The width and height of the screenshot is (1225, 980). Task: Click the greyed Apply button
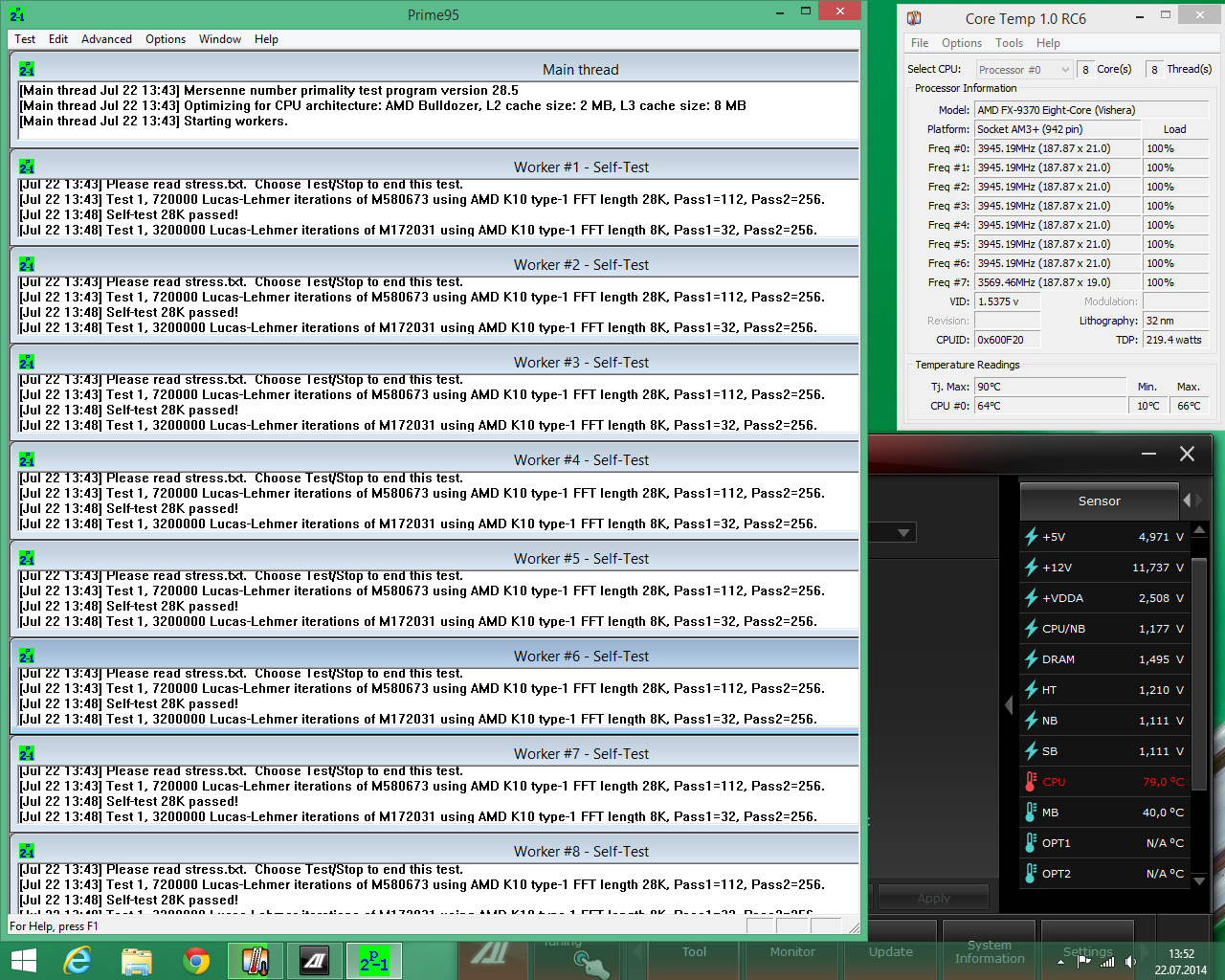coord(933,898)
